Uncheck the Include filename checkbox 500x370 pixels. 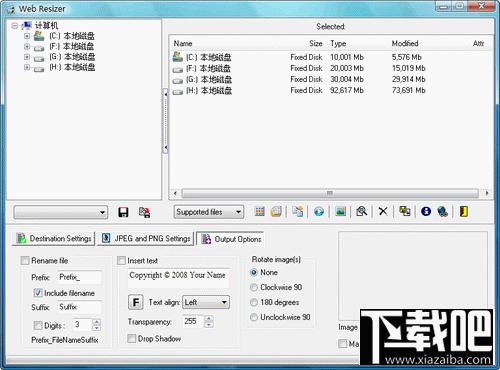point(37,293)
